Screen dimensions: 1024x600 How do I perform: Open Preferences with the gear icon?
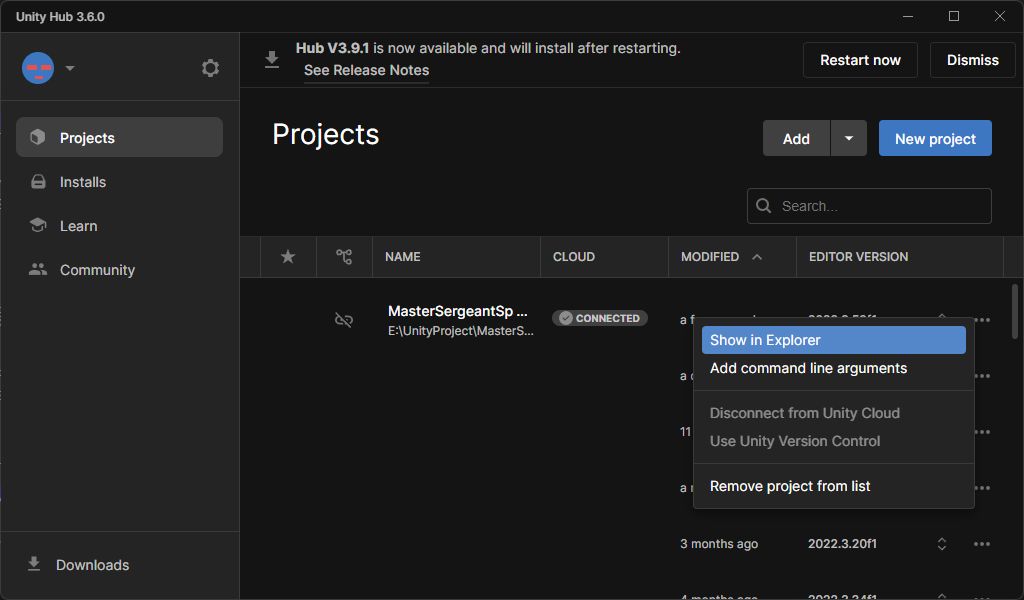210,68
